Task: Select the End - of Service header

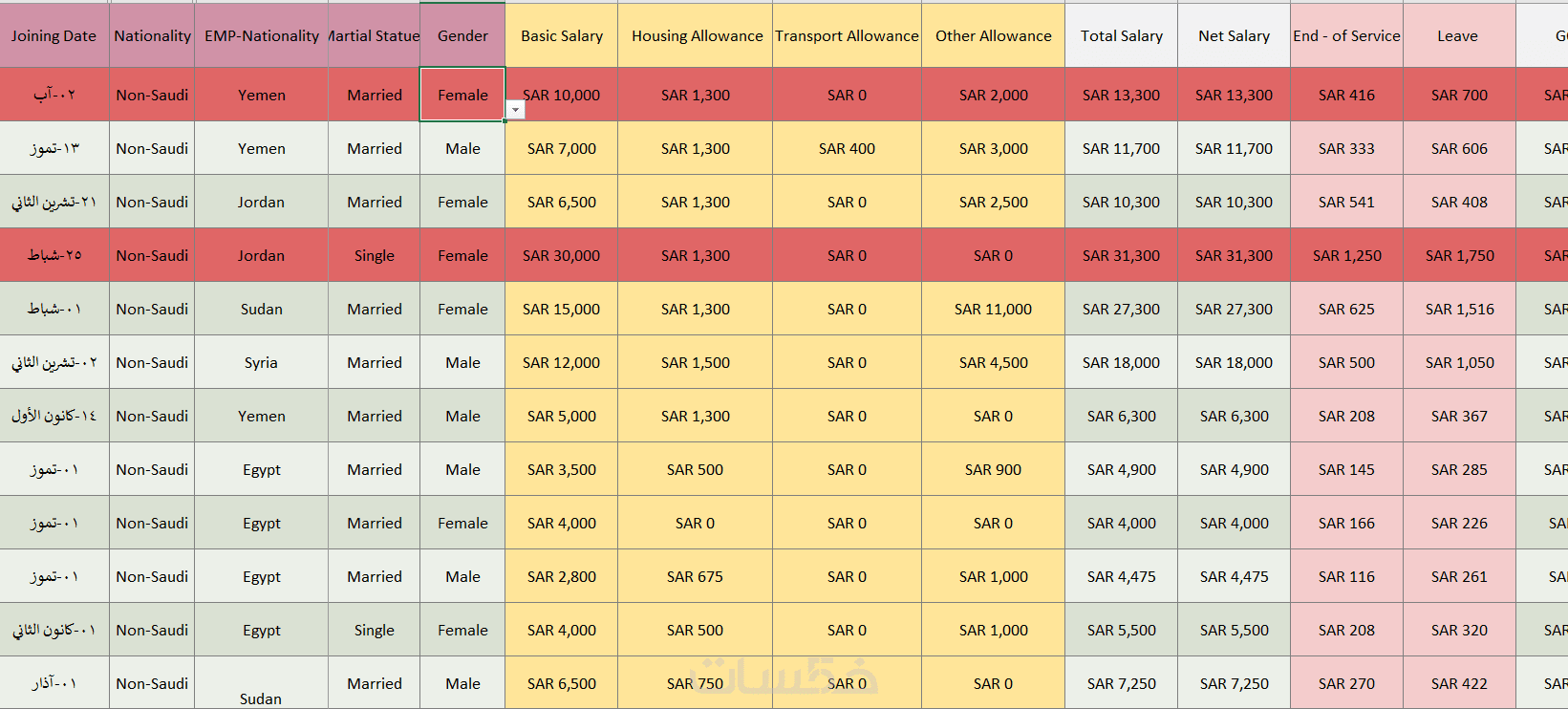Action: pos(1346,36)
